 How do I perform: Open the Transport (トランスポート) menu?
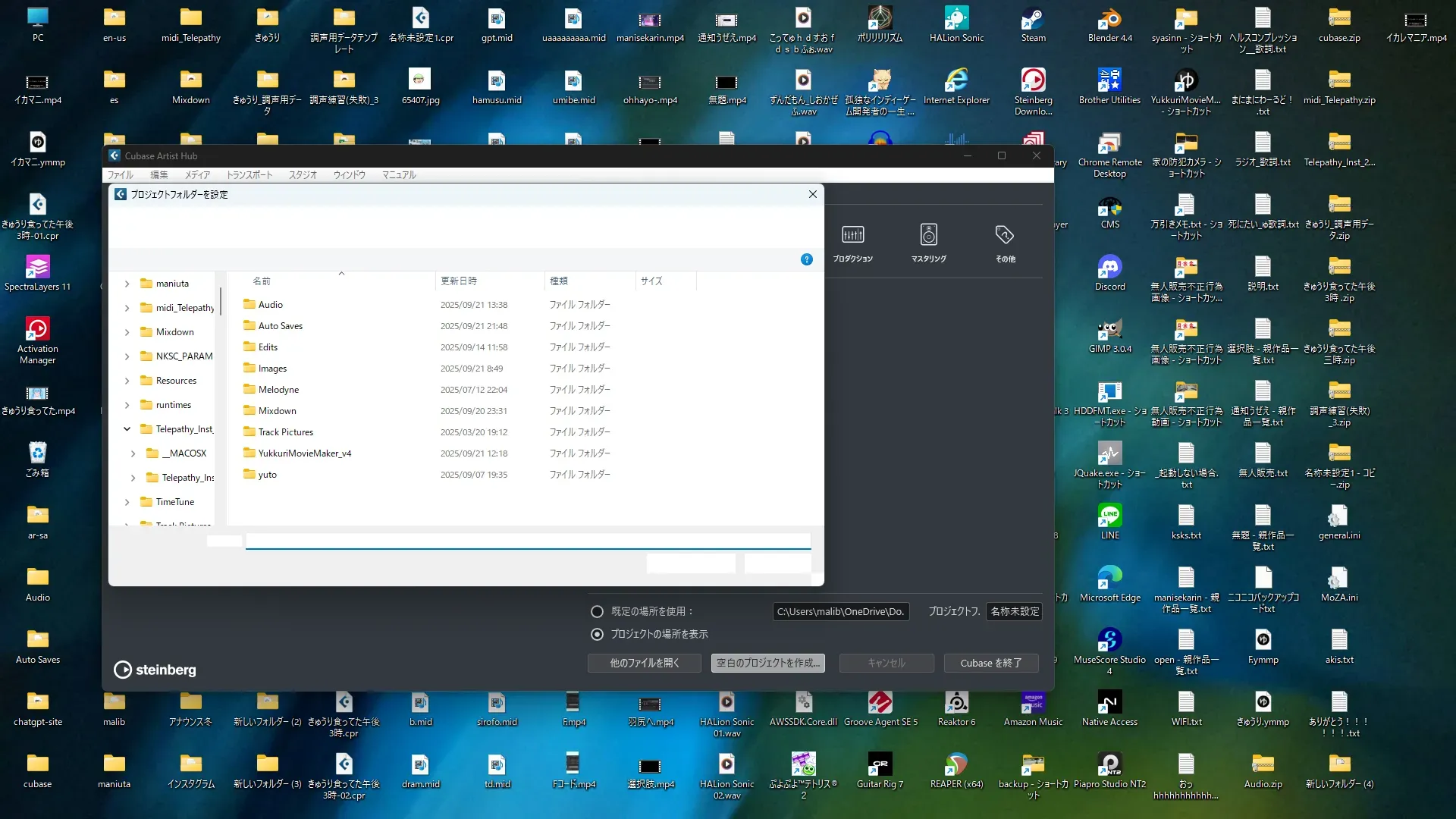coord(249,175)
